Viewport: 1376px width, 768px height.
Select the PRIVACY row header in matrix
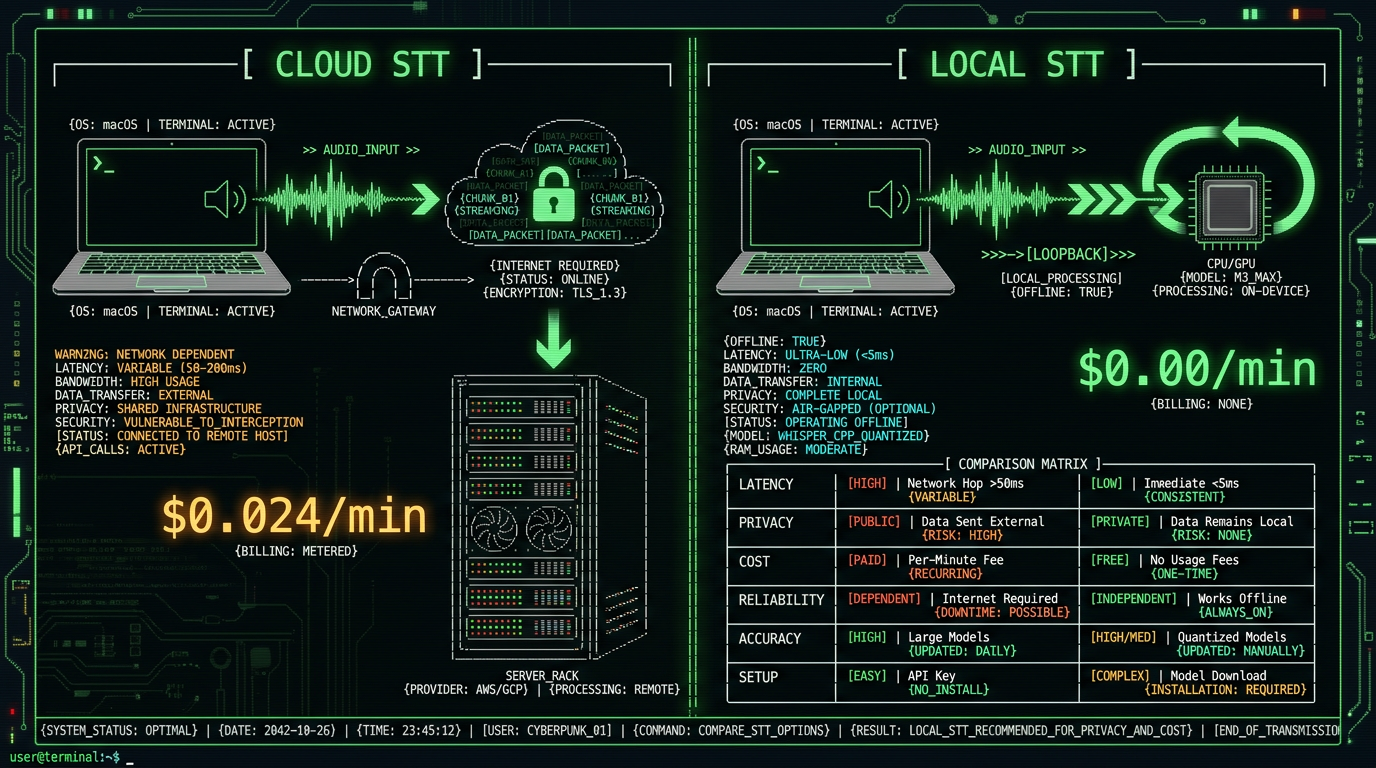[766, 522]
